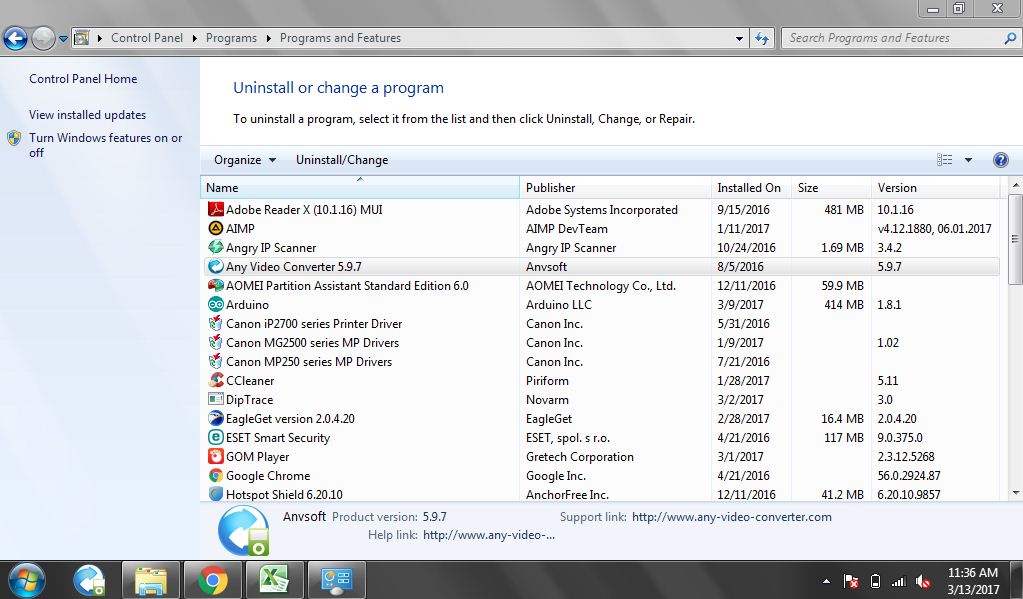Sort by the Name column header

pyautogui.click(x=359, y=187)
